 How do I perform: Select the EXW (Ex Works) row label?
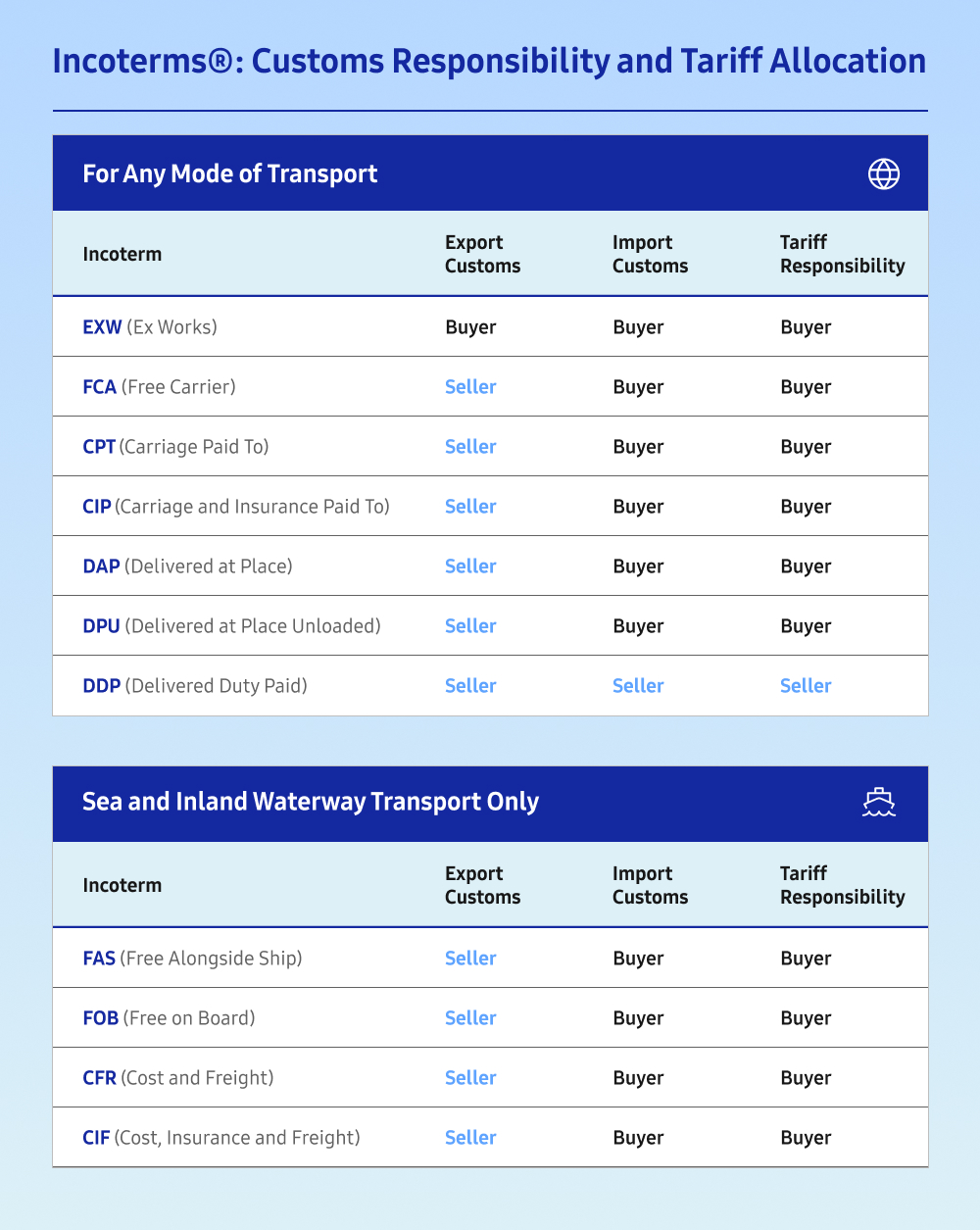[x=150, y=327]
